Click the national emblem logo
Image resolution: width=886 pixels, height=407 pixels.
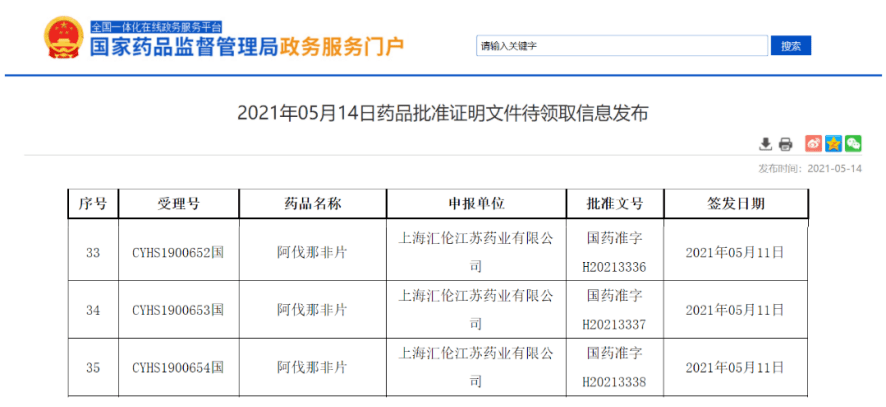(x=64, y=37)
